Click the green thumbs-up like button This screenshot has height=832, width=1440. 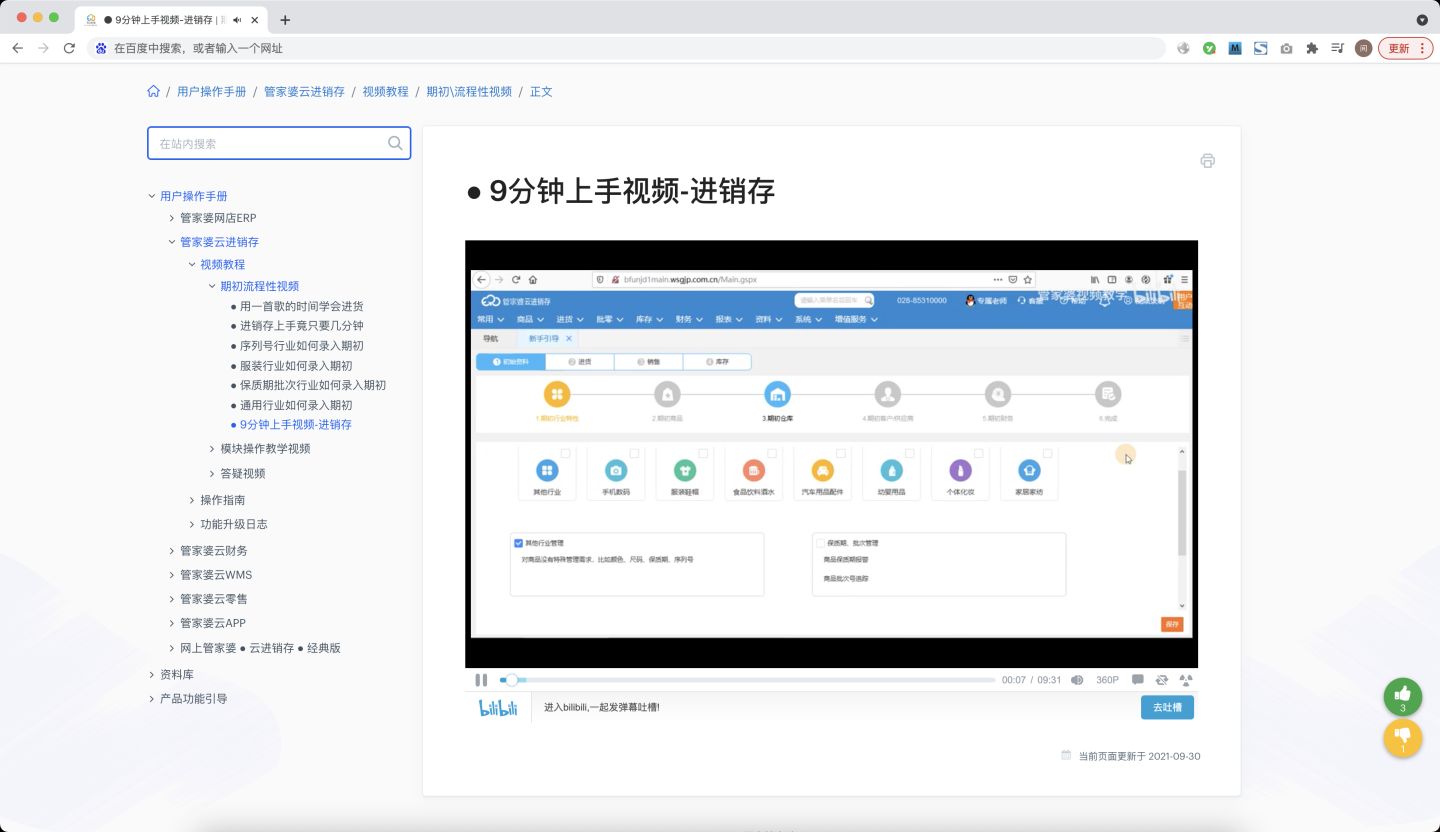point(1403,697)
